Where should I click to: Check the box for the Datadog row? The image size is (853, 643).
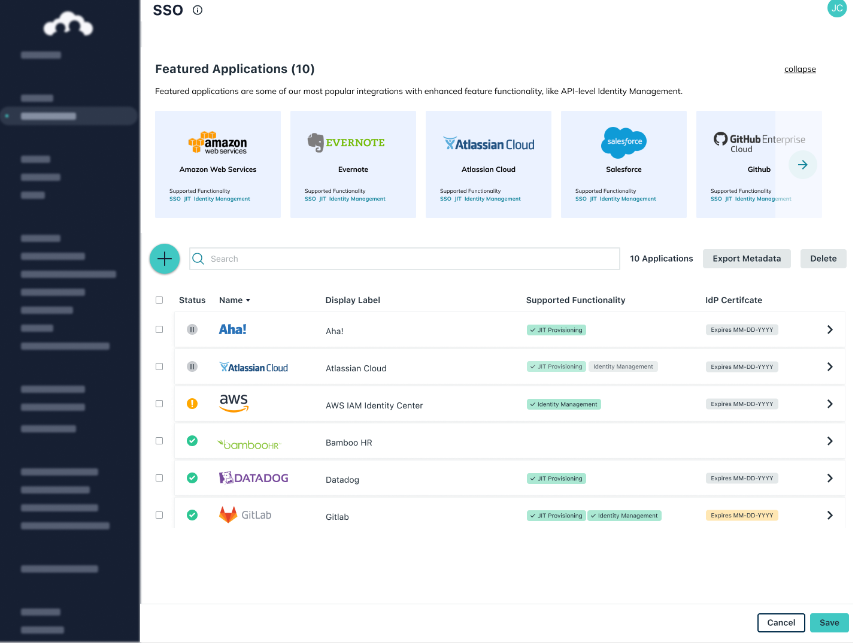tap(159, 478)
